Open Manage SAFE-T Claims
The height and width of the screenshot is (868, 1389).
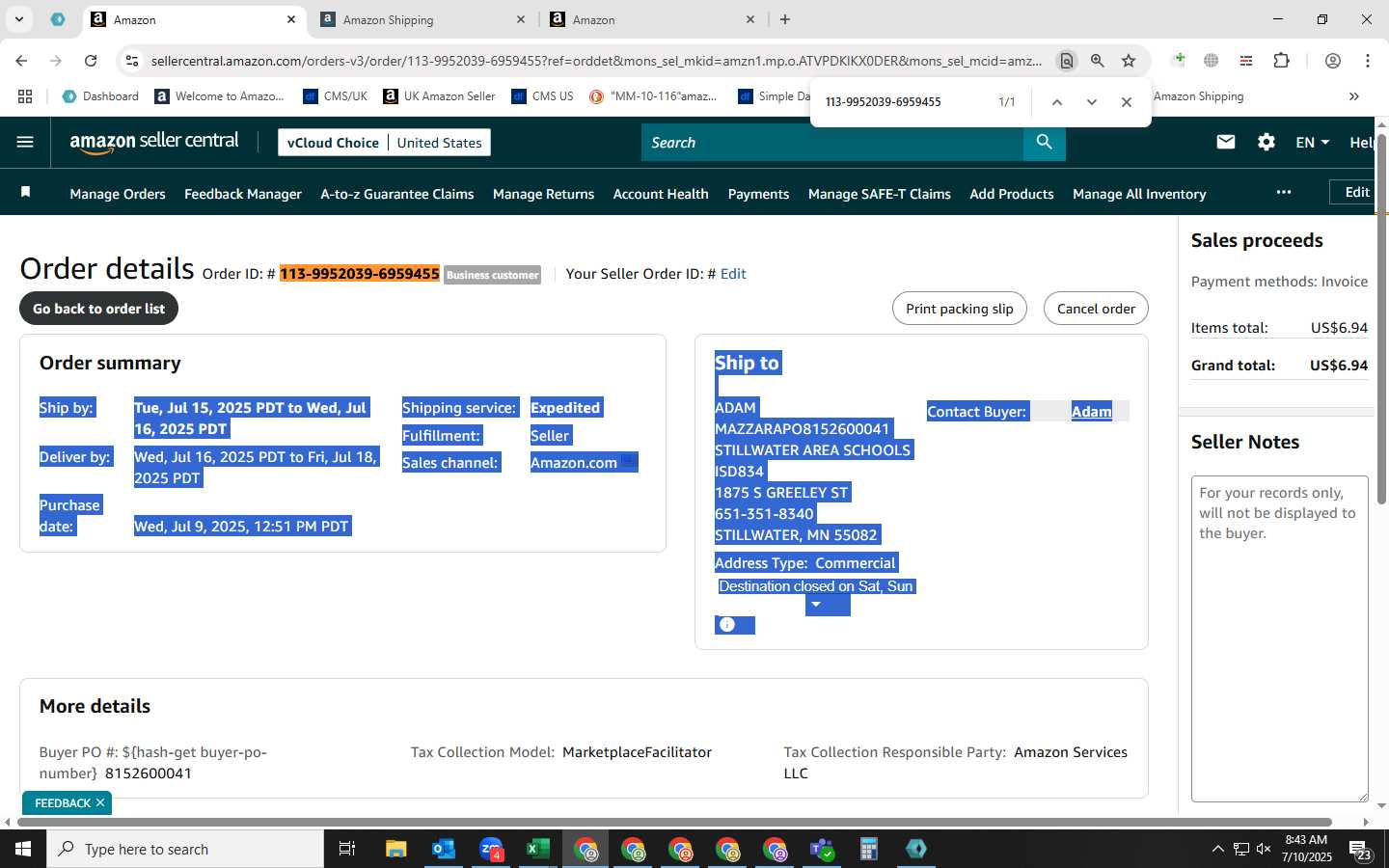(x=880, y=194)
